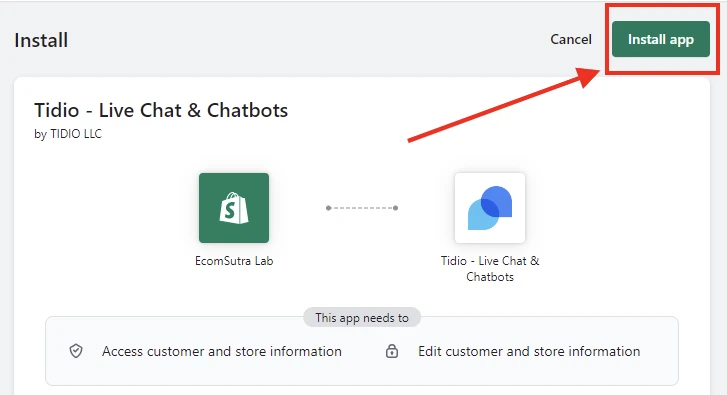Screen dimensions: 727x395
Task: Click the Install app button
Action: [x=661, y=39]
